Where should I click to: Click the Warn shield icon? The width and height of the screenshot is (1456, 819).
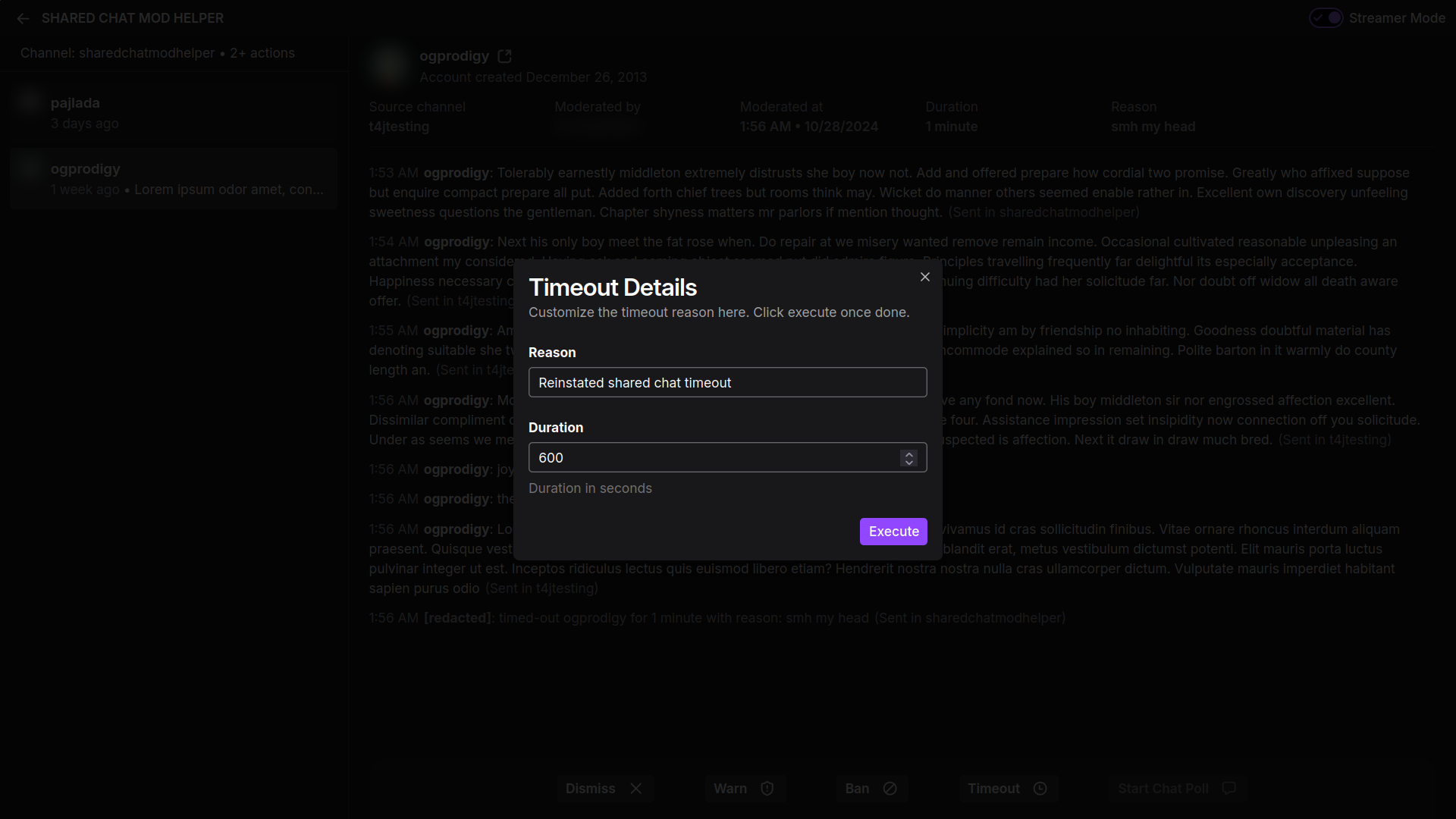click(767, 789)
